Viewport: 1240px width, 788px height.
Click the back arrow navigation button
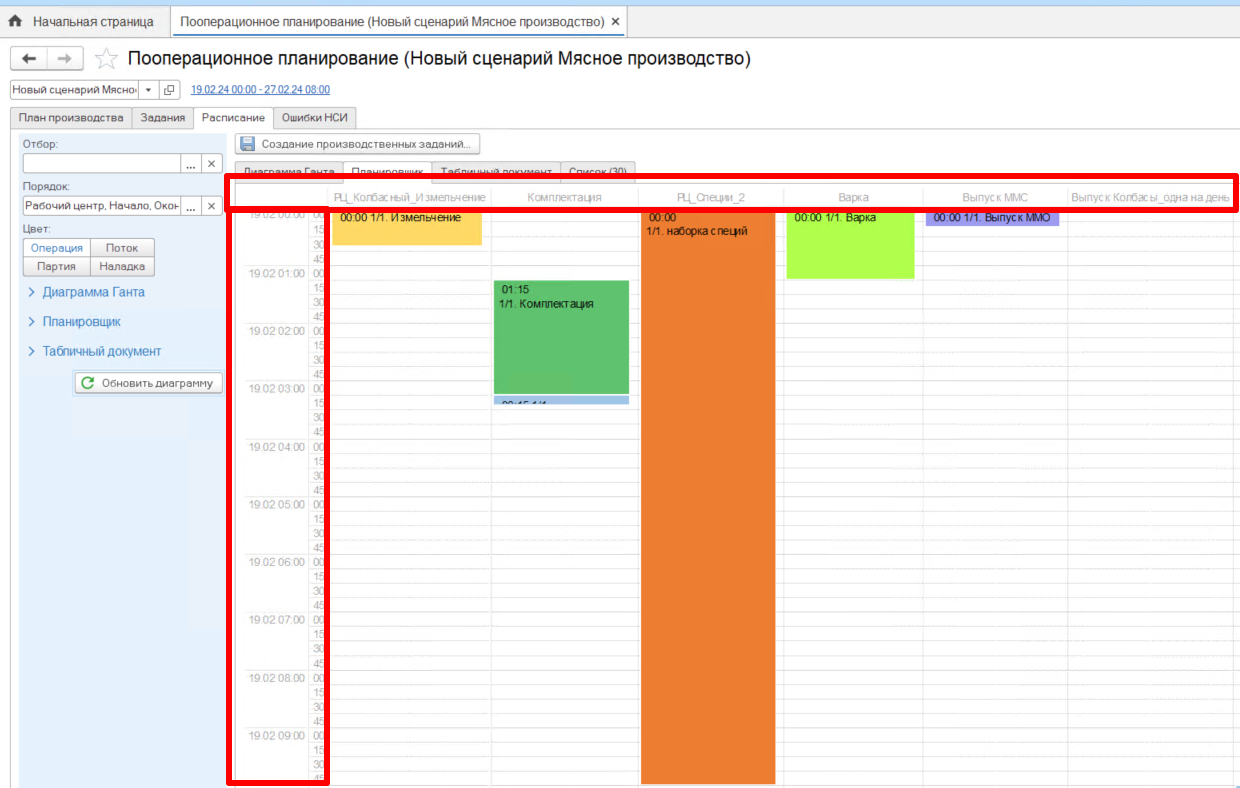click(x=29, y=59)
